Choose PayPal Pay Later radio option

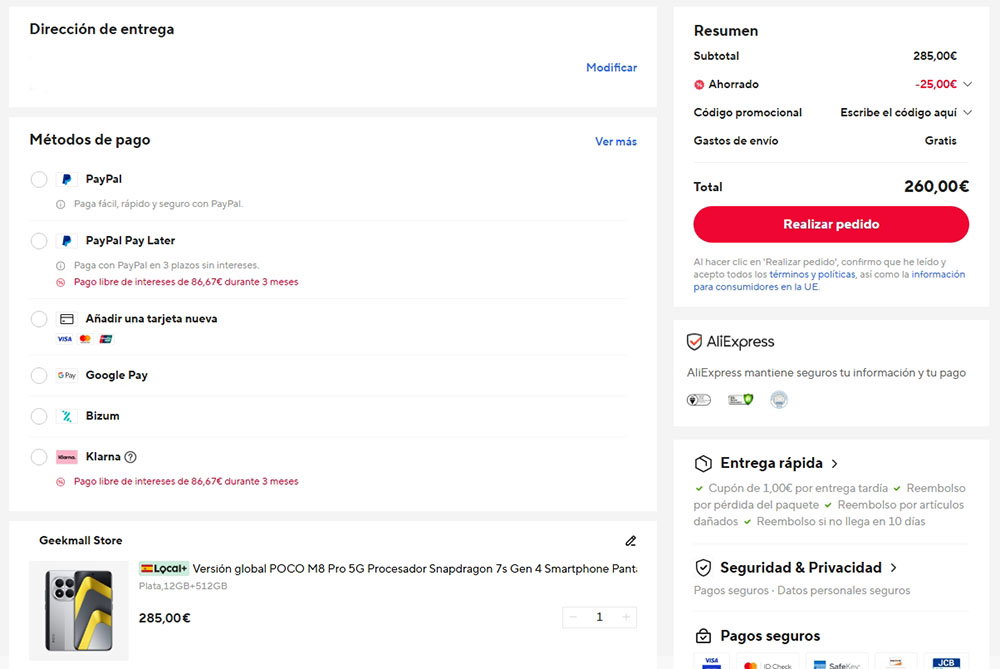pyautogui.click(x=39, y=240)
